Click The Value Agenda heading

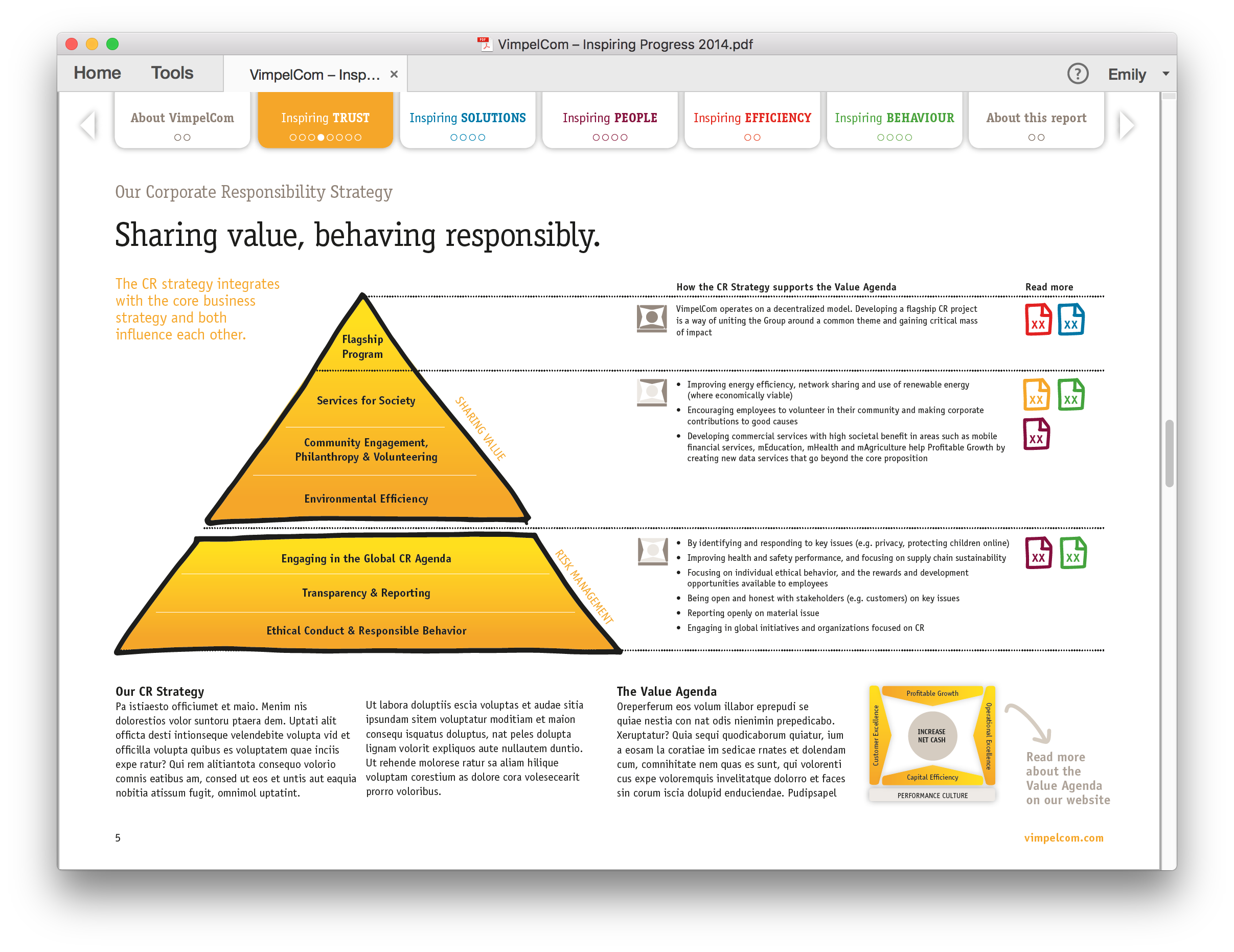(x=666, y=692)
